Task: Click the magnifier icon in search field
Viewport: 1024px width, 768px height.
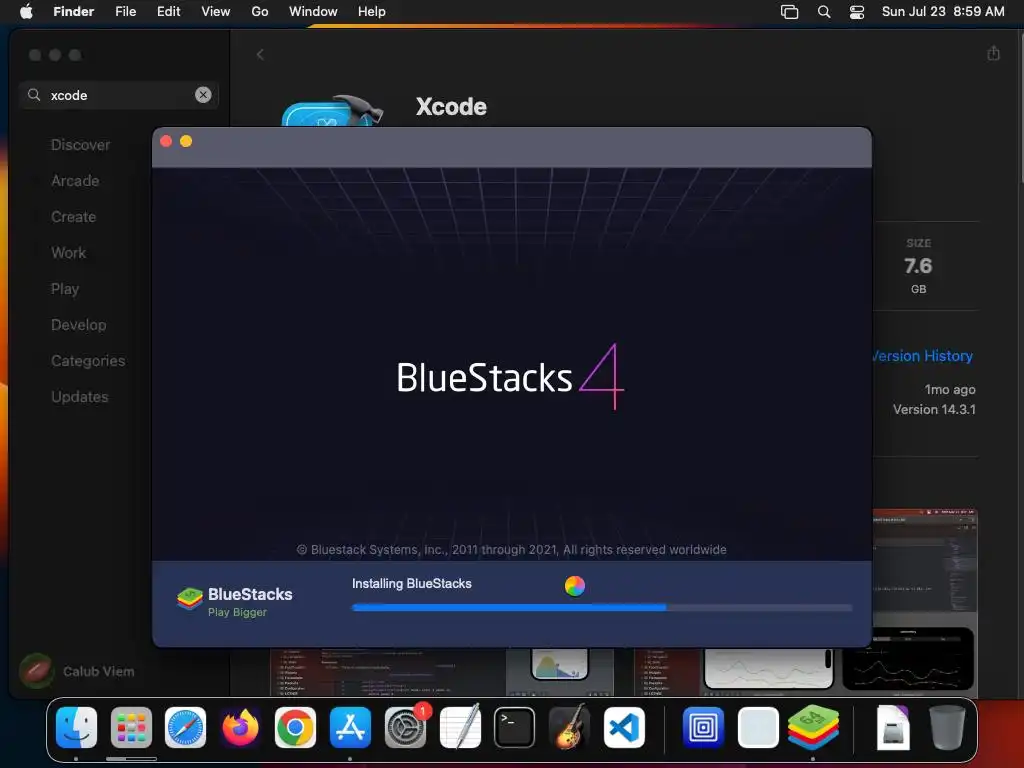Action: point(34,95)
